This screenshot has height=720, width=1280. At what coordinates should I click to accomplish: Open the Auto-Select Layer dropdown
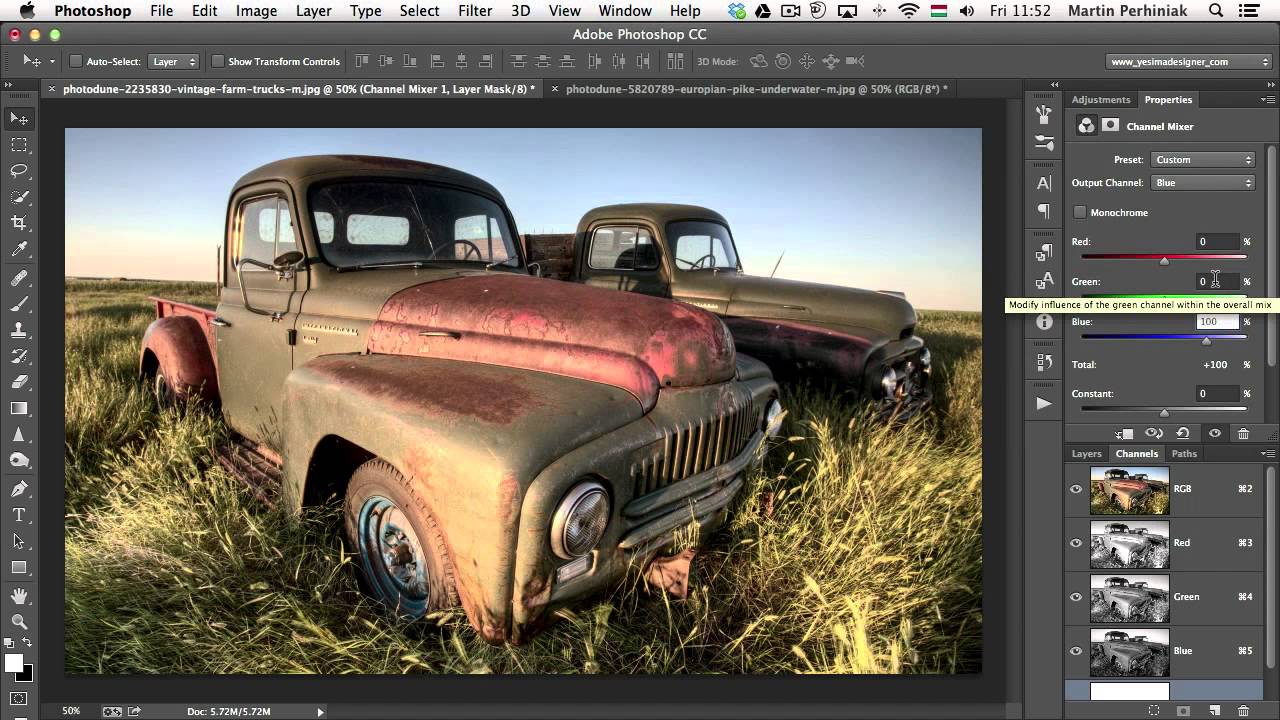click(x=174, y=61)
